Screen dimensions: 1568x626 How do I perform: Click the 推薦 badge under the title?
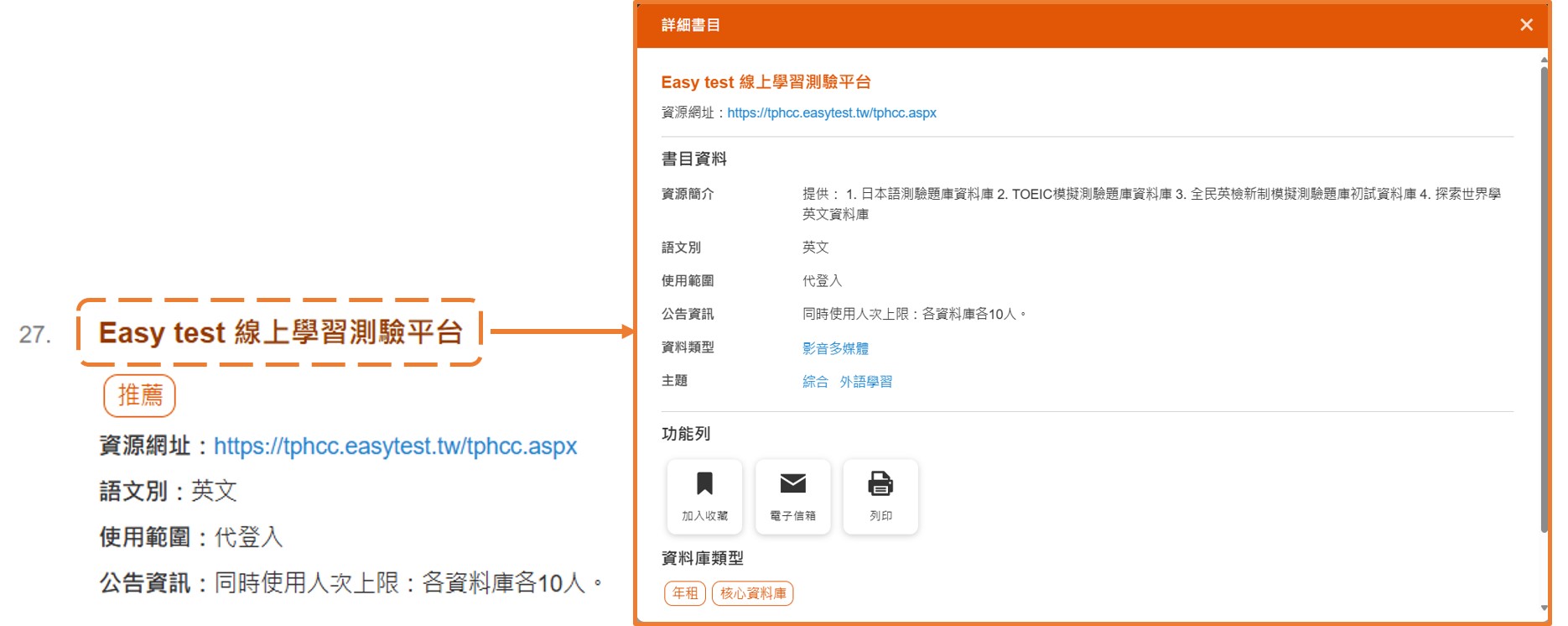[140, 395]
